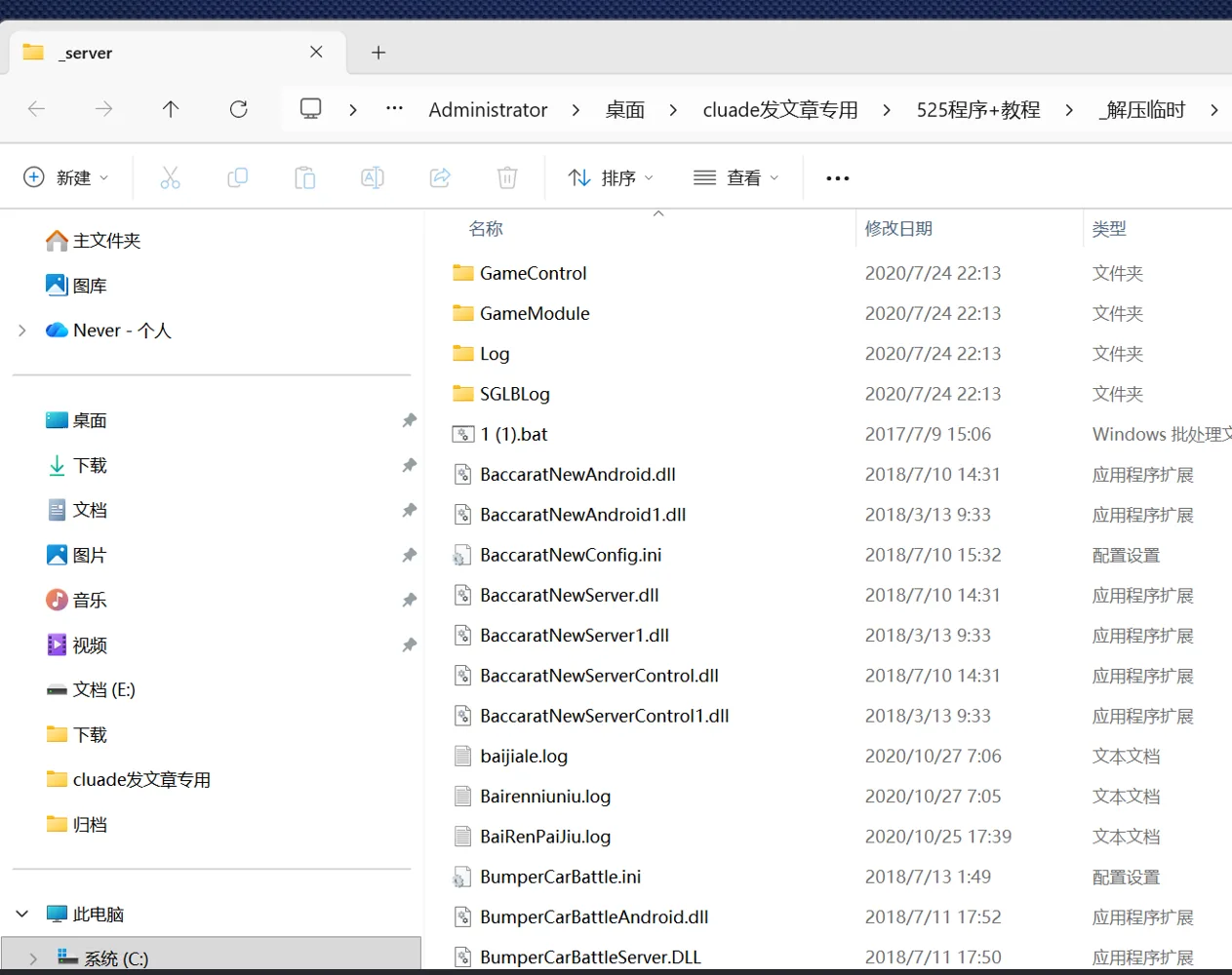Select 525程序+教程 breadcrumb segment
The width and height of the screenshot is (1232, 975).
pos(978,110)
